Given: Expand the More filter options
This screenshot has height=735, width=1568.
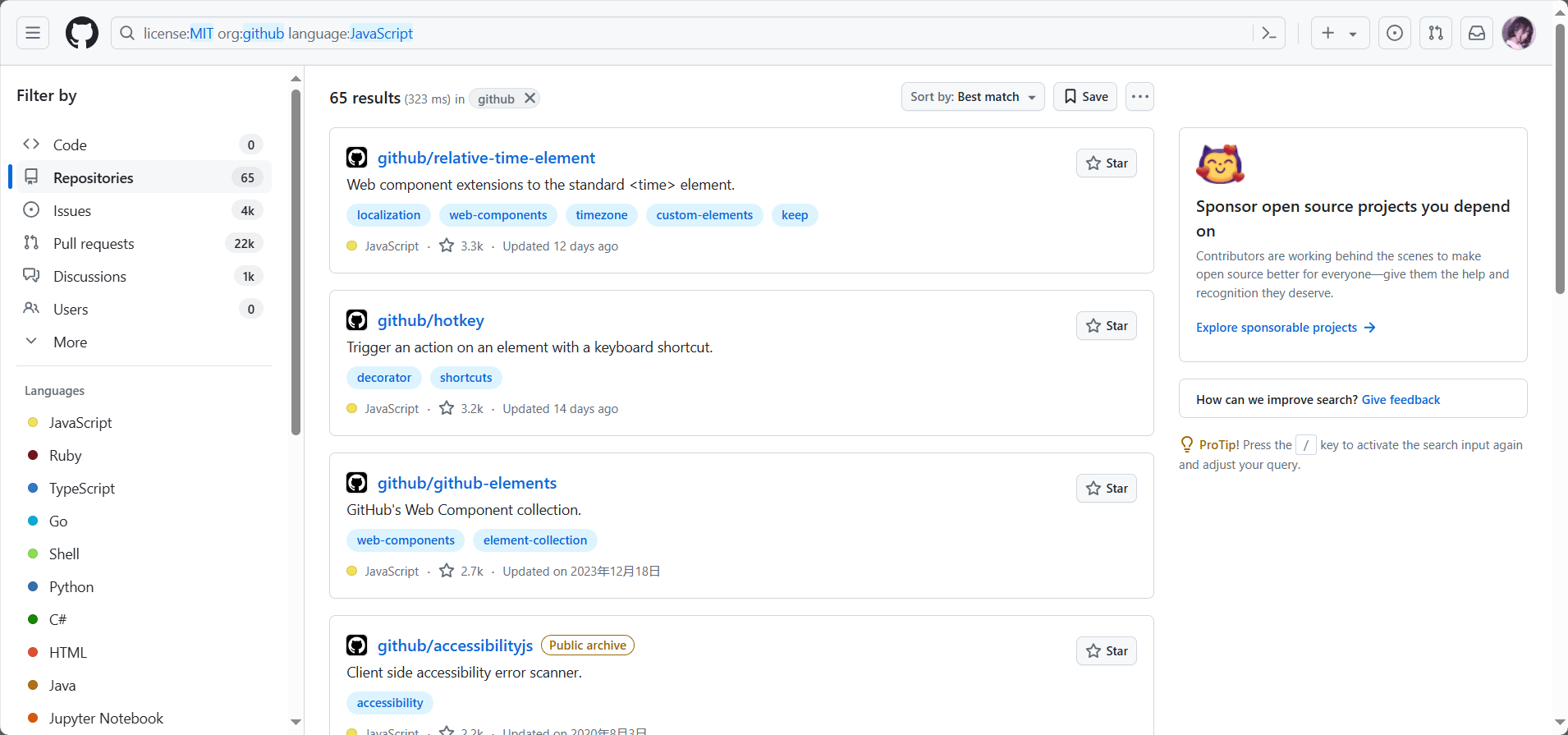Looking at the screenshot, I should tap(70, 342).
